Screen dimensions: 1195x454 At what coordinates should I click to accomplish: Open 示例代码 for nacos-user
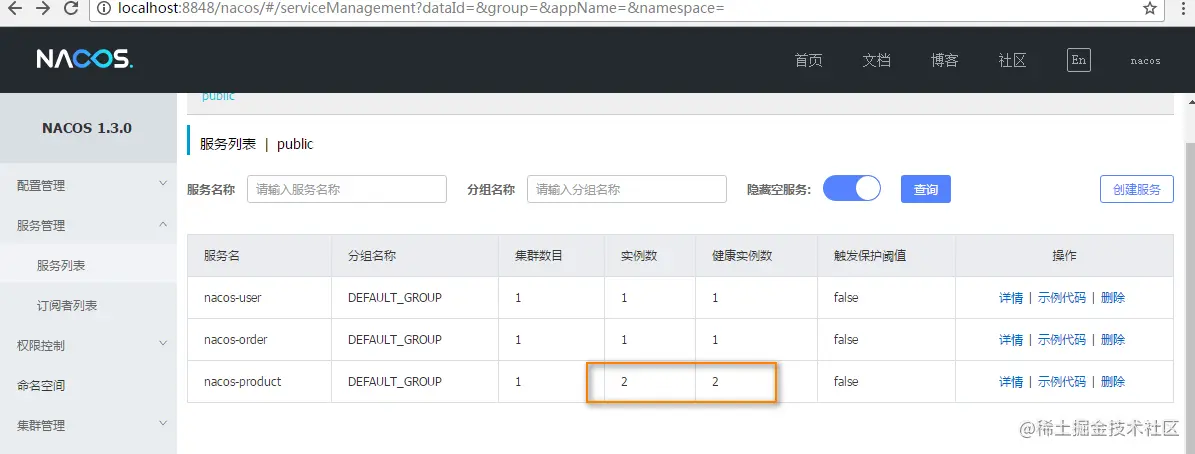1062,298
